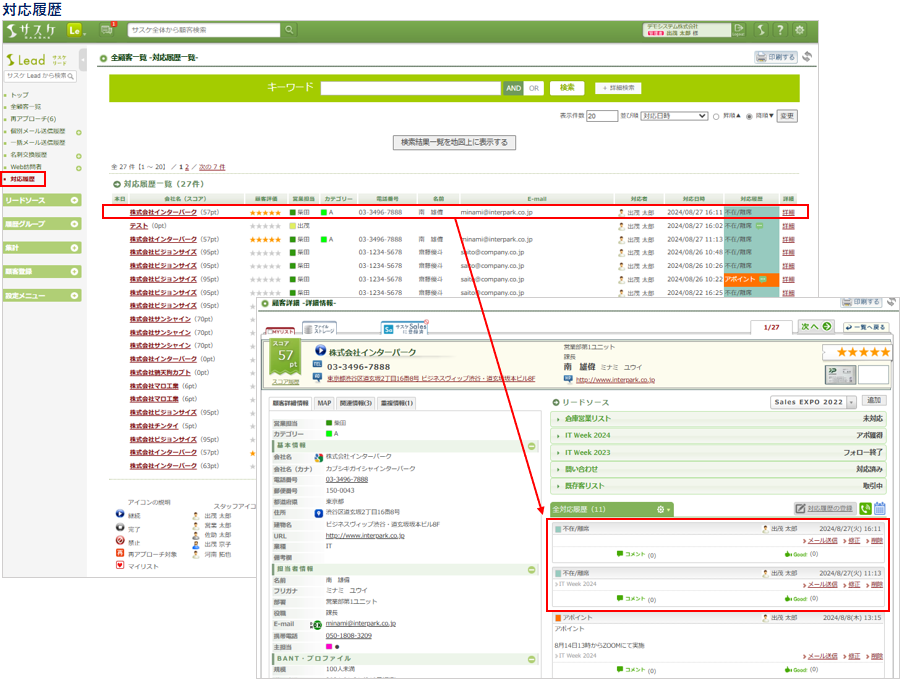Click the 追加 button beside lead source dropdown

(874, 401)
